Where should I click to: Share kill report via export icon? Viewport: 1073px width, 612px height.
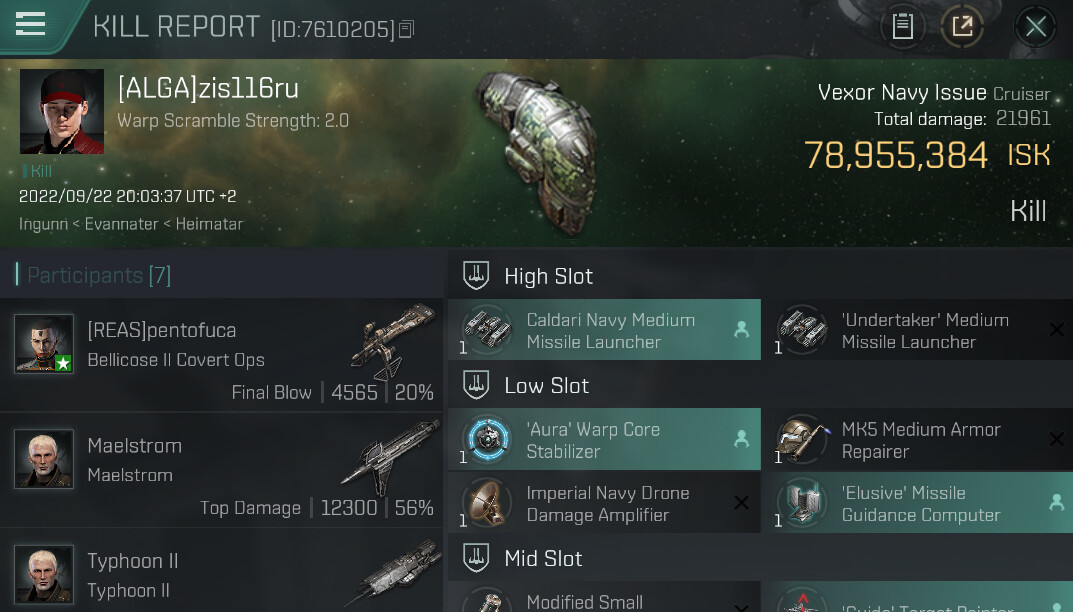tap(962, 27)
